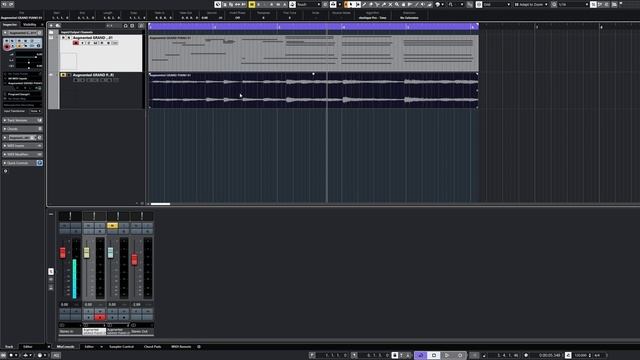The image size is (640, 360).
Task: Click the -2.99 Stereo Out volume value
Action: tap(137, 304)
